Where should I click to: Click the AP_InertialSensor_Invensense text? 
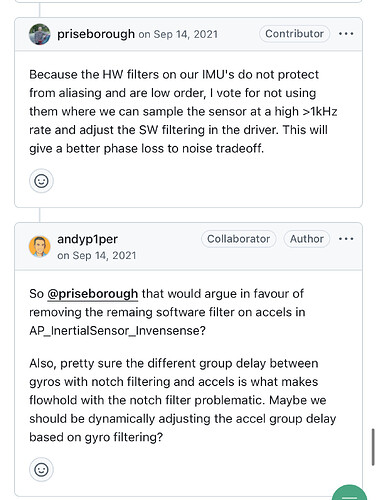pyautogui.click(x=117, y=331)
